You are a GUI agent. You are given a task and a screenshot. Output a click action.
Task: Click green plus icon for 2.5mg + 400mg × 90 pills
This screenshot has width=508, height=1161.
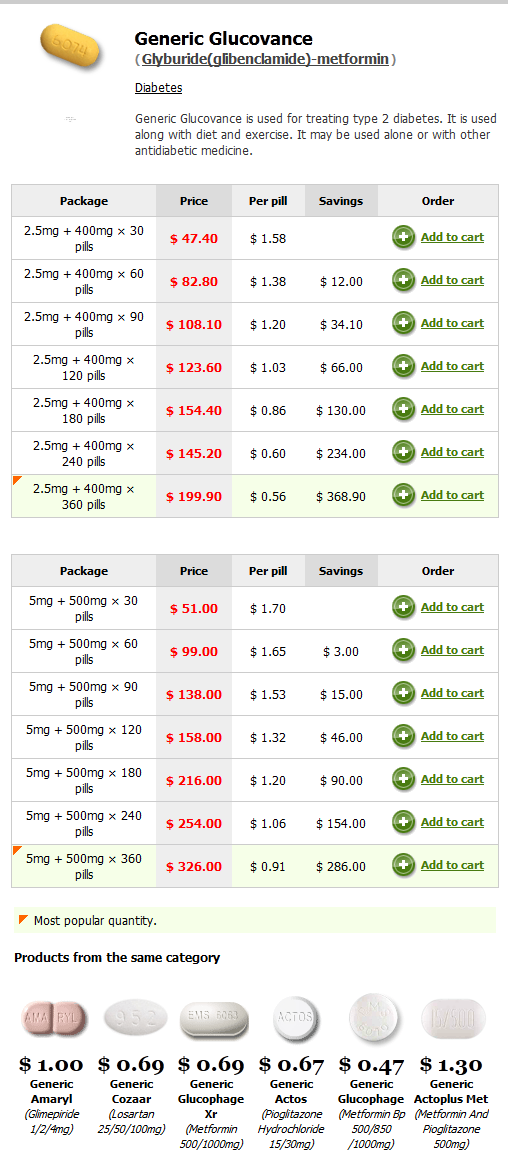click(x=404, y=324)
